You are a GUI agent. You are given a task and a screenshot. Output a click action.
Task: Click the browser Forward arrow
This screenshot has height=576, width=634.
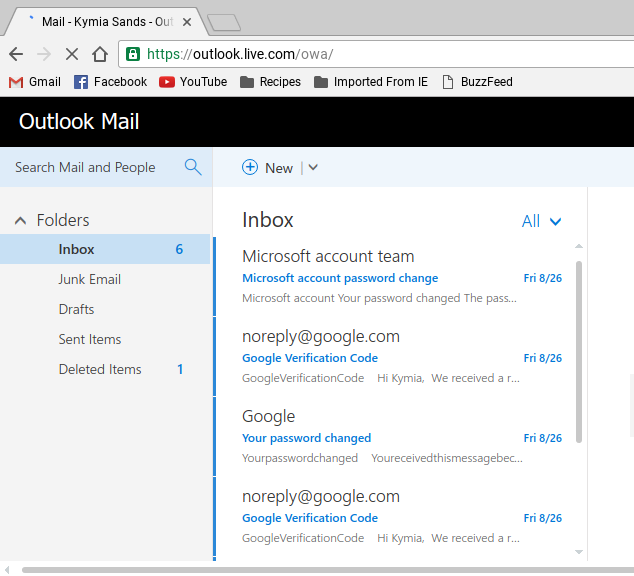44,54
